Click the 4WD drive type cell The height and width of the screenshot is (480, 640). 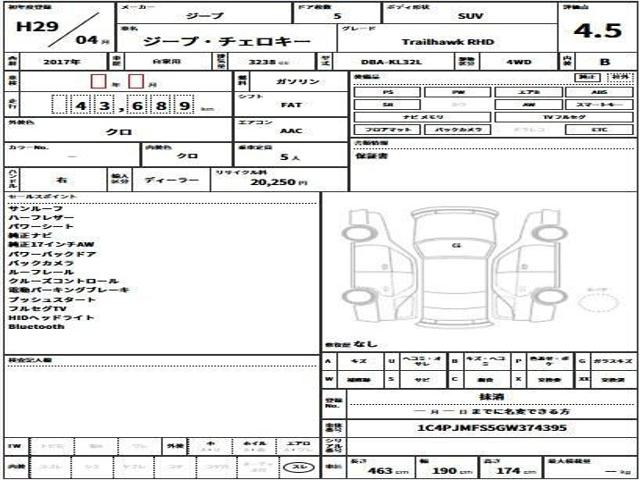point(519,62)
